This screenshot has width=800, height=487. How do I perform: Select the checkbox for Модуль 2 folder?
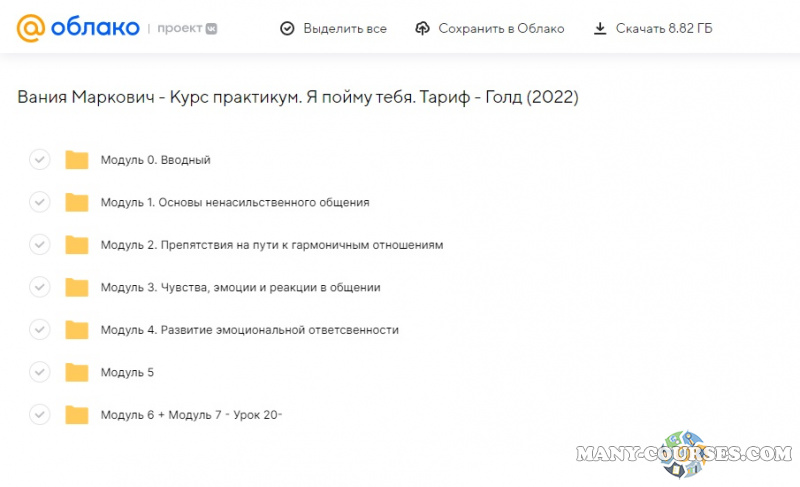click(39, 245)
